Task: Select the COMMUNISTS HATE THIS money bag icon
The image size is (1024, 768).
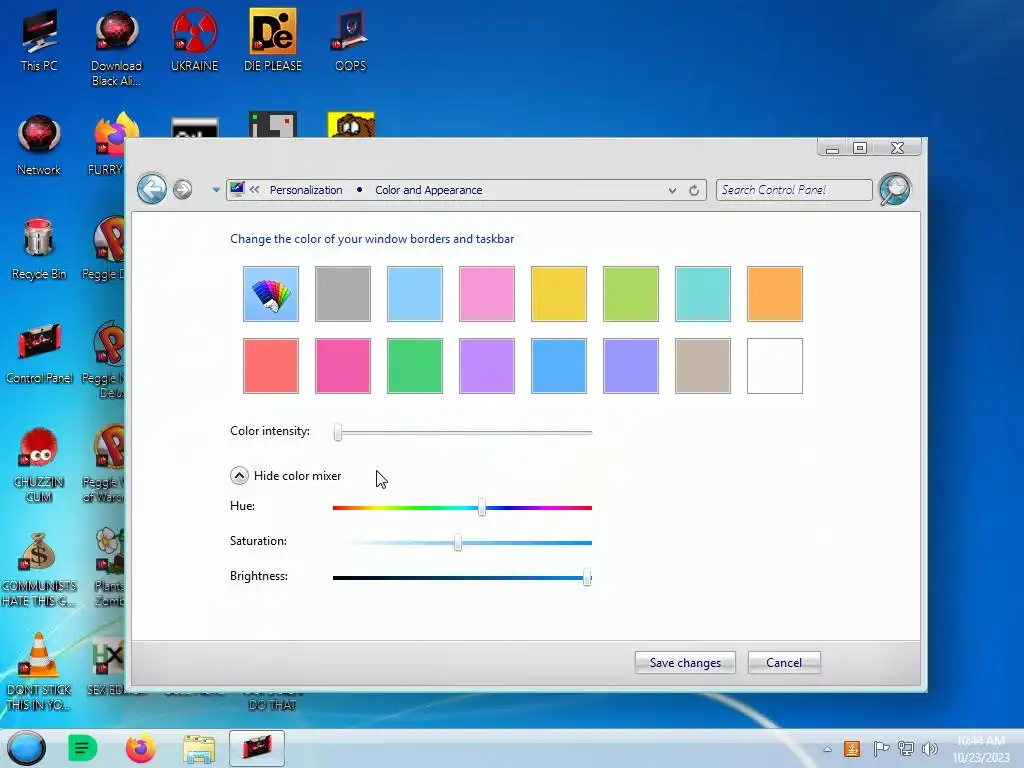Action: tap(39, 569)
